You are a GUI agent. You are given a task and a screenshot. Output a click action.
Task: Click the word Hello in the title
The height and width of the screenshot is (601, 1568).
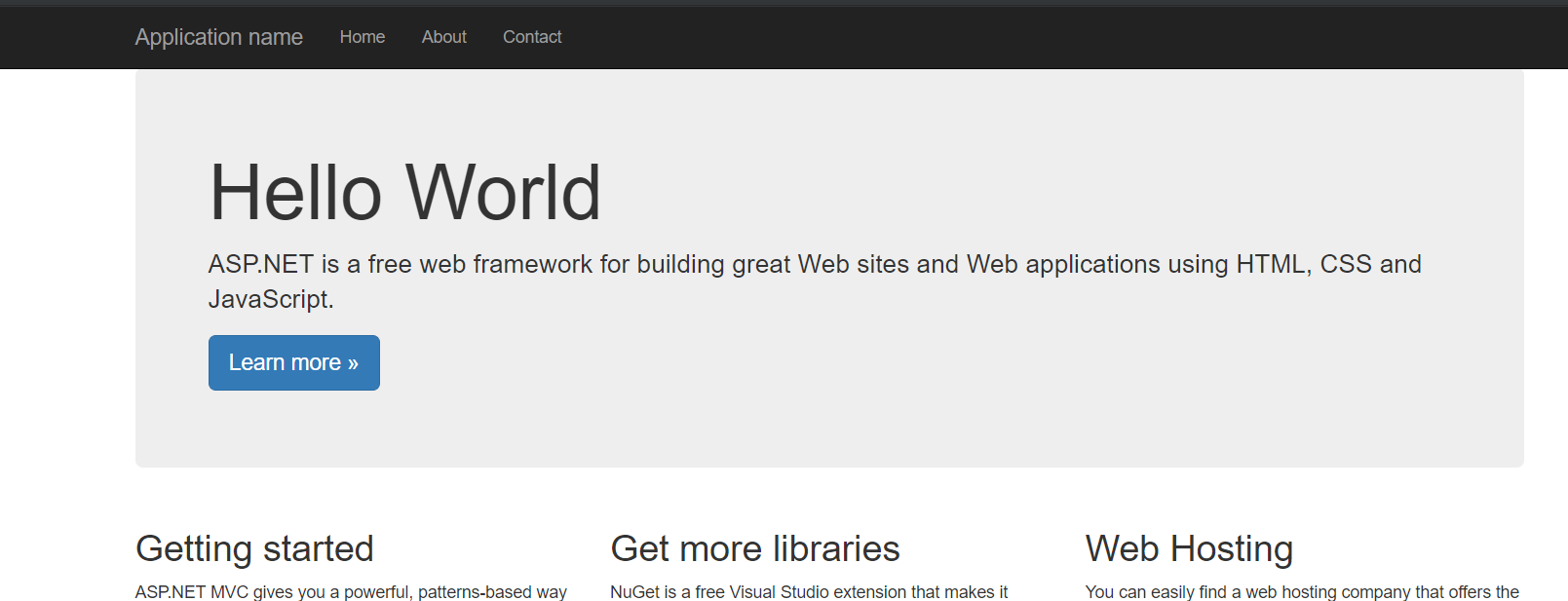click(x=295, y=193)
